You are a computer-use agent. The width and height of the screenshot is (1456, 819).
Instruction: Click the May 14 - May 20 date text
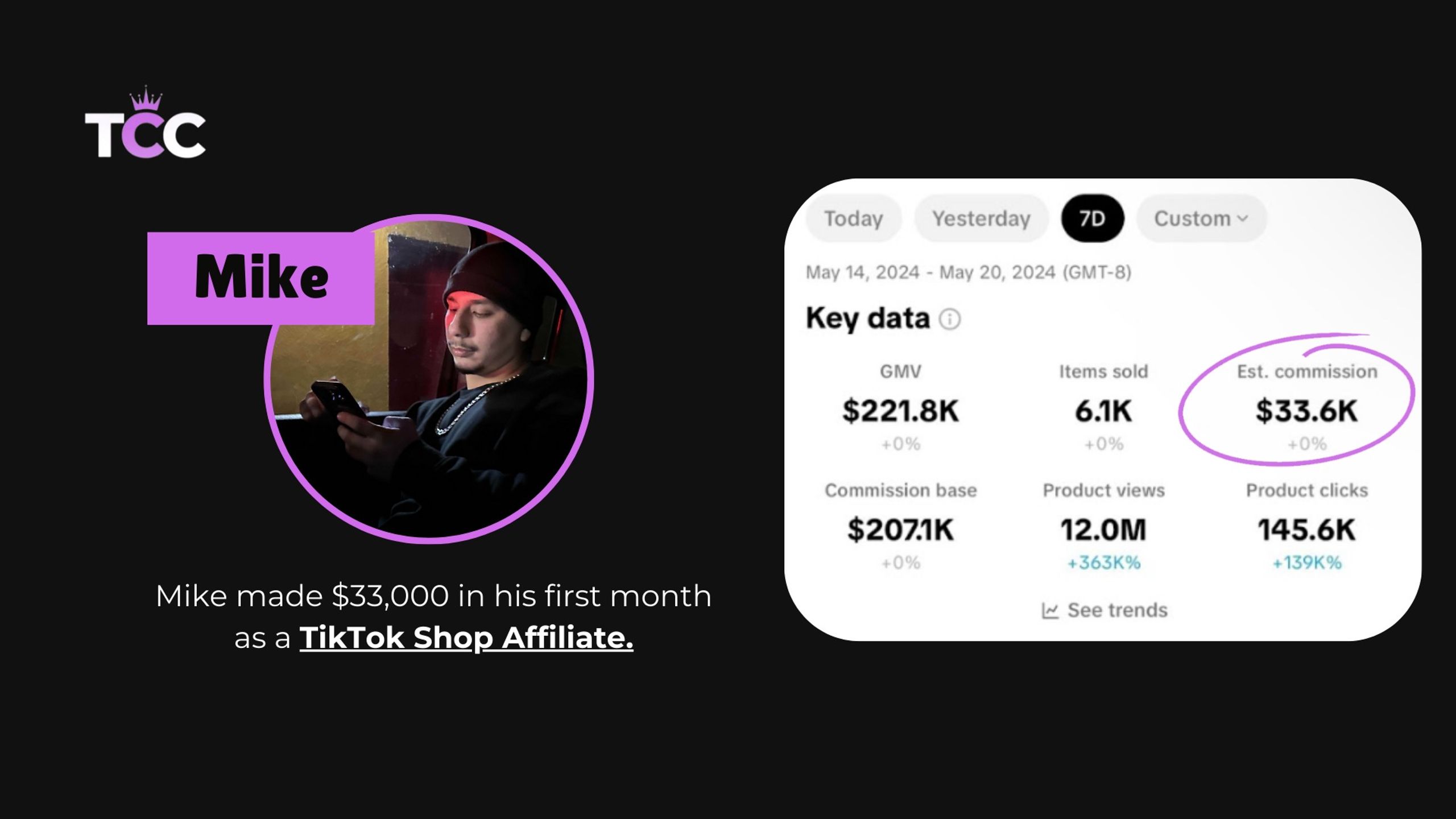pyautogui.click(x=968, y=272)
